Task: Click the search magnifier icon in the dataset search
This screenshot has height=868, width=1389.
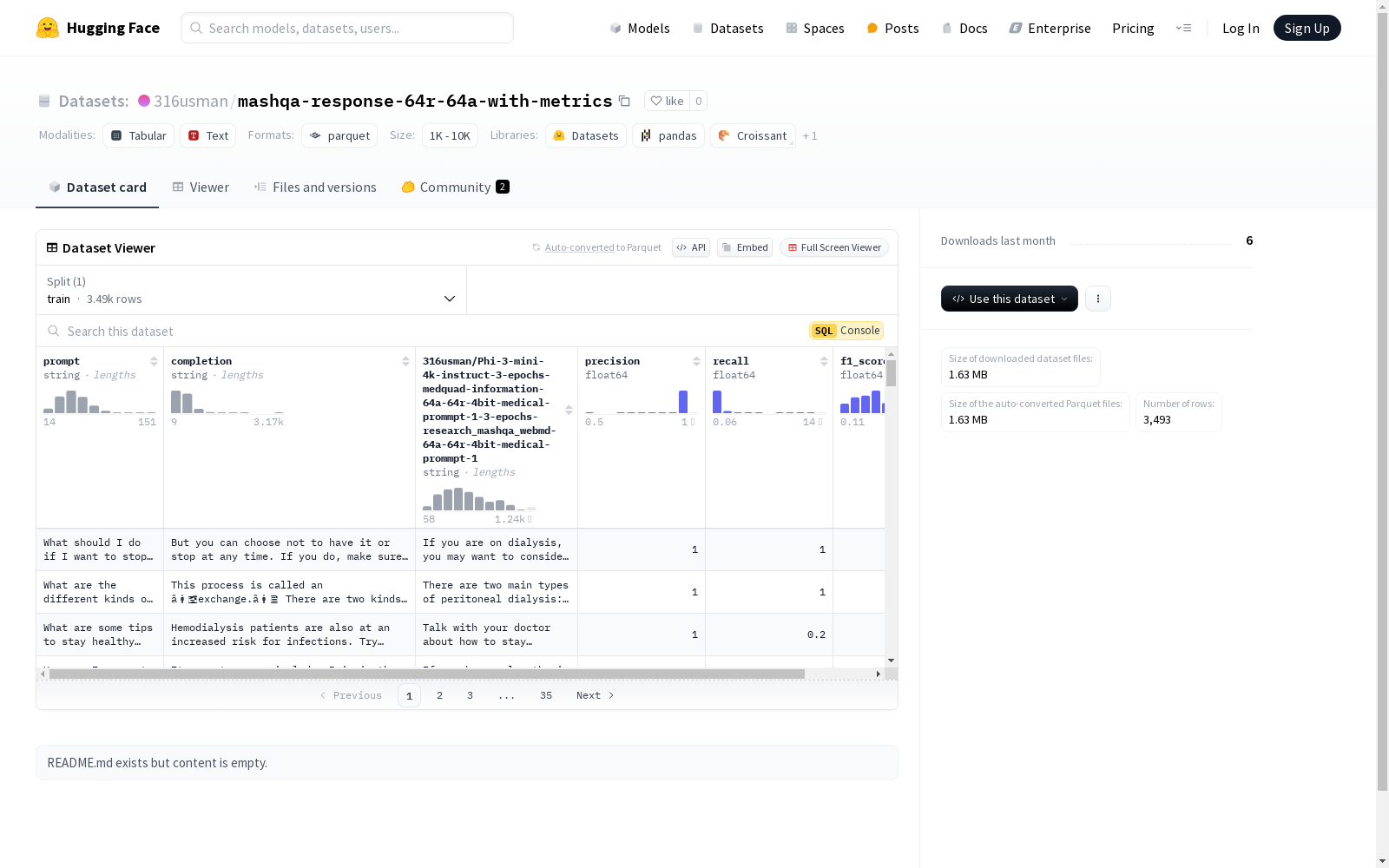Action: (x=54, y=331)
